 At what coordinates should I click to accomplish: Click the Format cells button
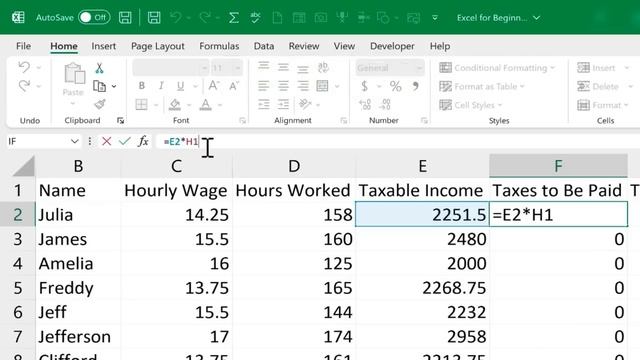coord(603,105)
